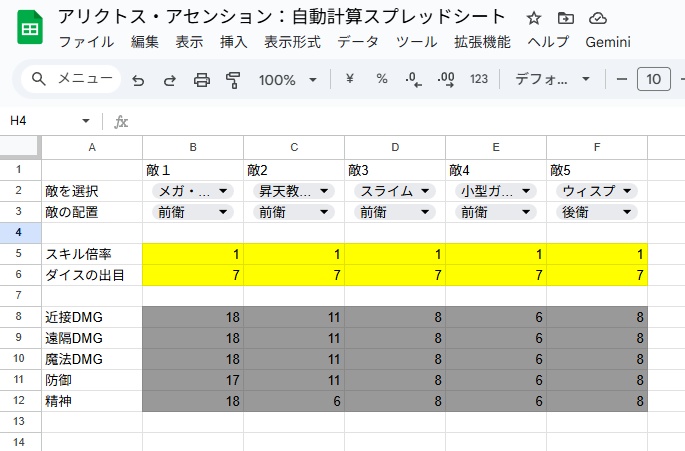
Task: Open the 123 number format menu
Action: [479, 79]
